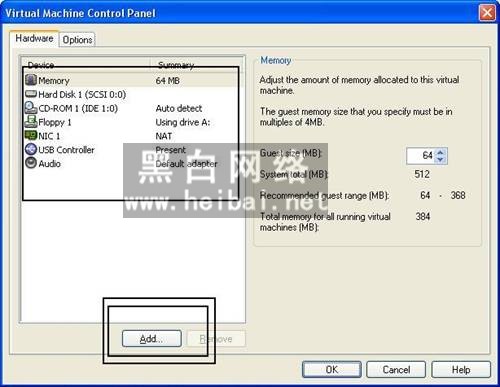Close the Virtual Machine Control Panel window
The width and height of the screenshot is (500, 387).
click(x=487, y=13)
